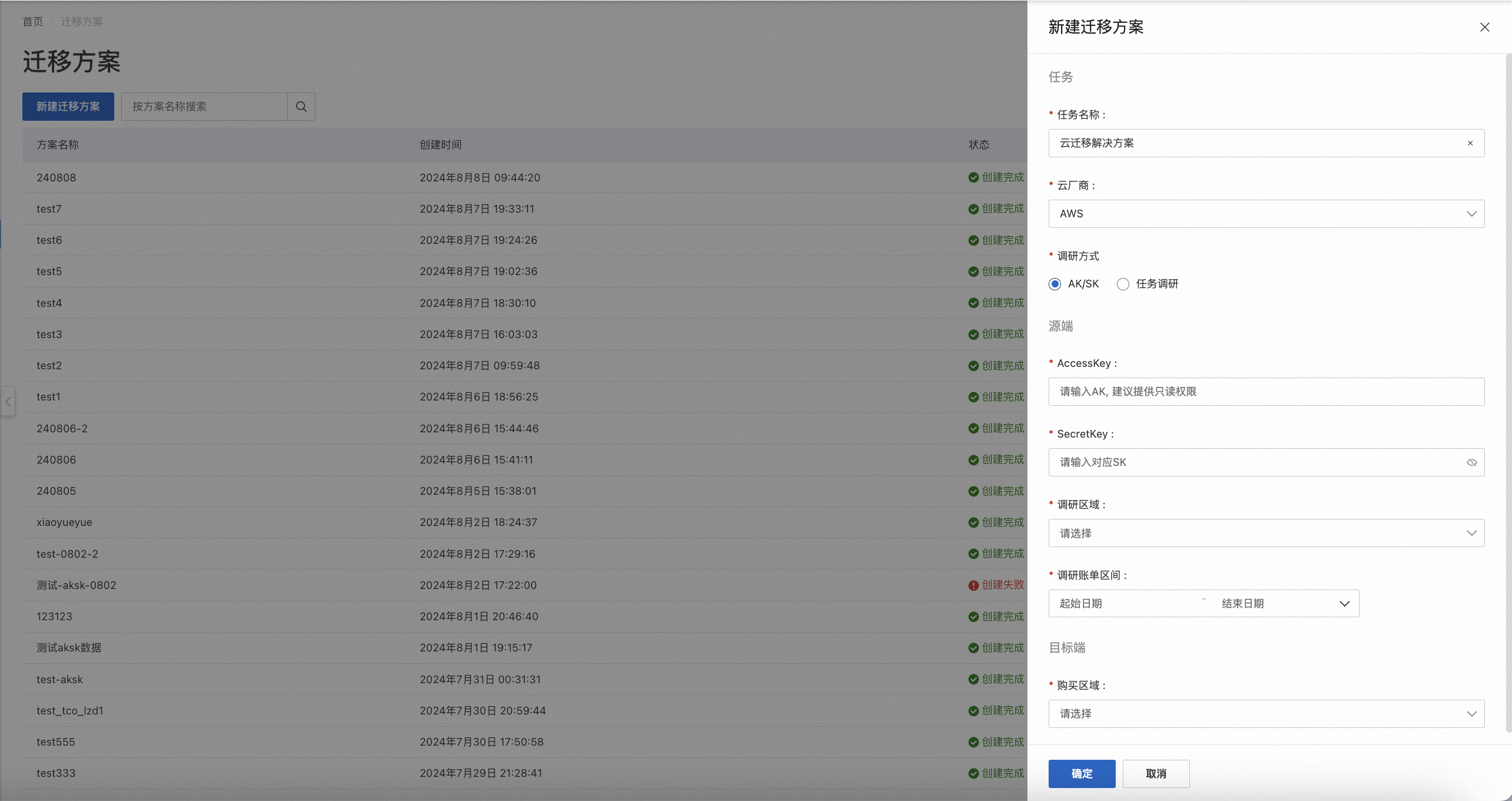This screenshot has width=1512, height=801.
Task: Click the success status icon for 240805
Action: (973, 491)
